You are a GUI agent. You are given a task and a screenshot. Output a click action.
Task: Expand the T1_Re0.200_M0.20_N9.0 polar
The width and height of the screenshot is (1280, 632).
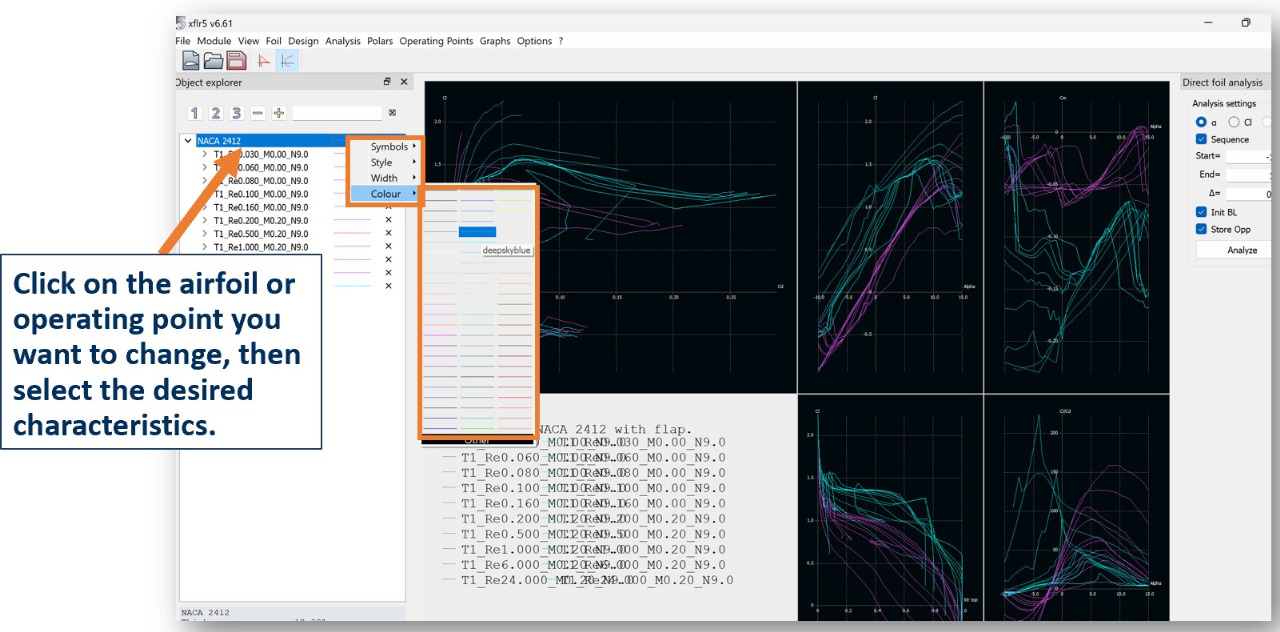pyautogui.click(x=205, y=220)
